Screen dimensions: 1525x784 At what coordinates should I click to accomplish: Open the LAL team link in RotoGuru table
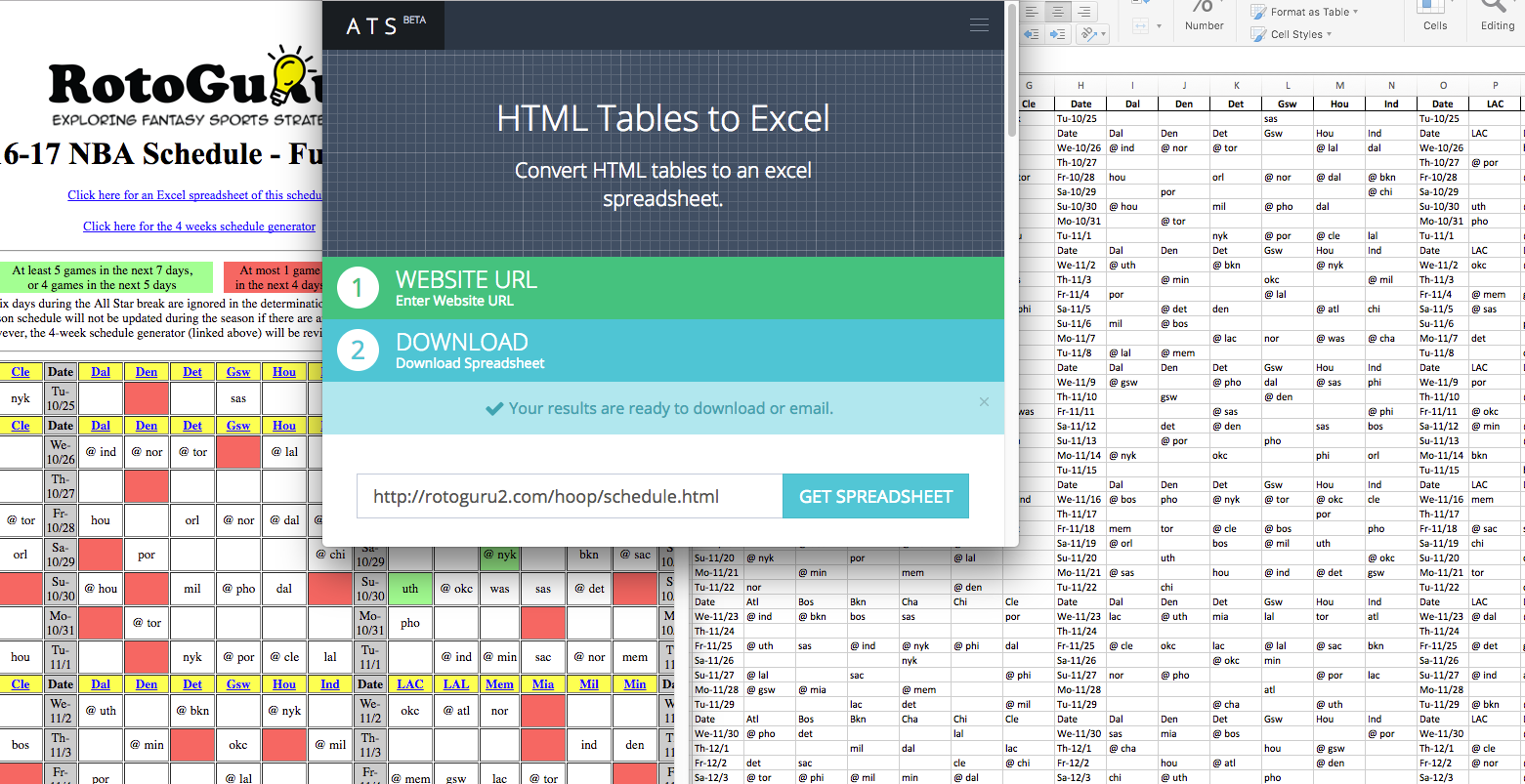(456, 684)
